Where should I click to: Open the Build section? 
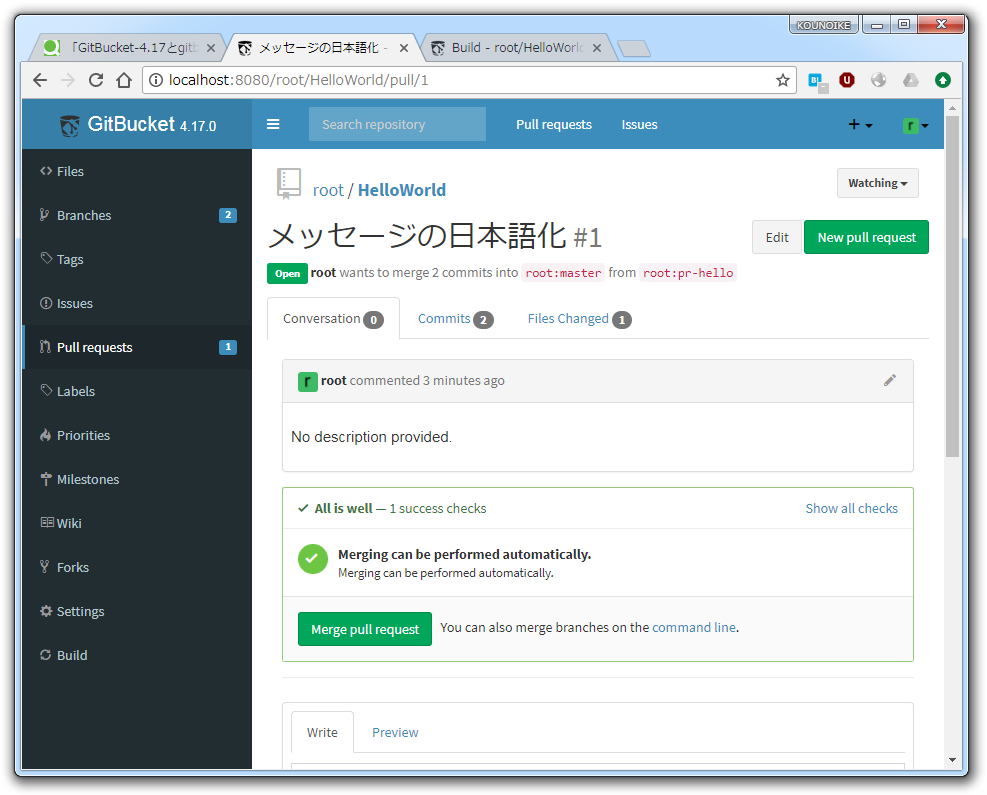[x=70, y=655]
